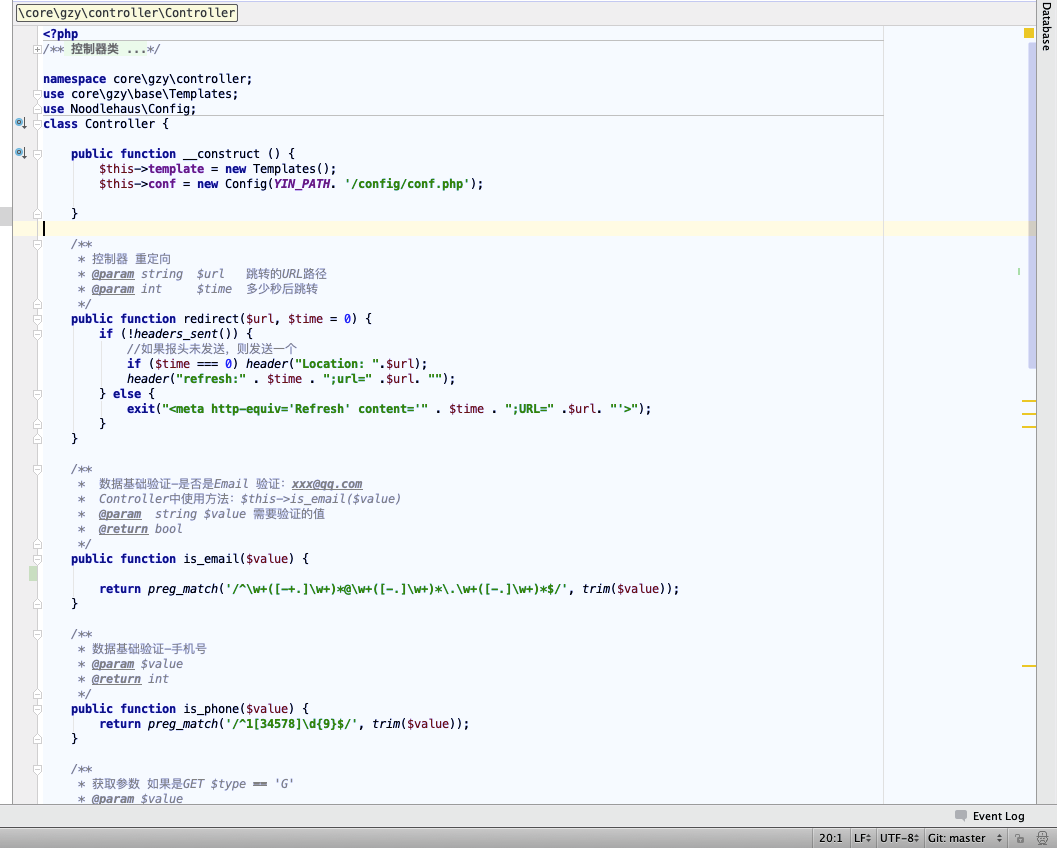Open the Git: master branch dropdown
The height and width of the screenshot is (848, 1057).
(x=965, y=838)
